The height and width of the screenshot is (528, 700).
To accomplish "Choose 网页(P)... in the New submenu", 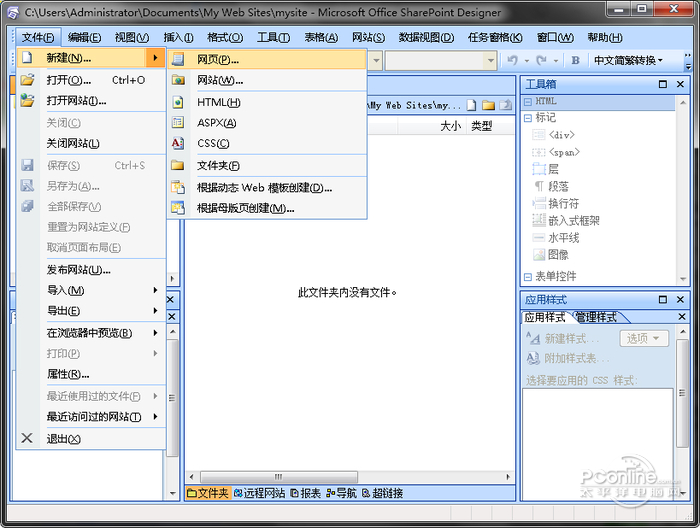I will pyautogui.click(x=267, y=59).
